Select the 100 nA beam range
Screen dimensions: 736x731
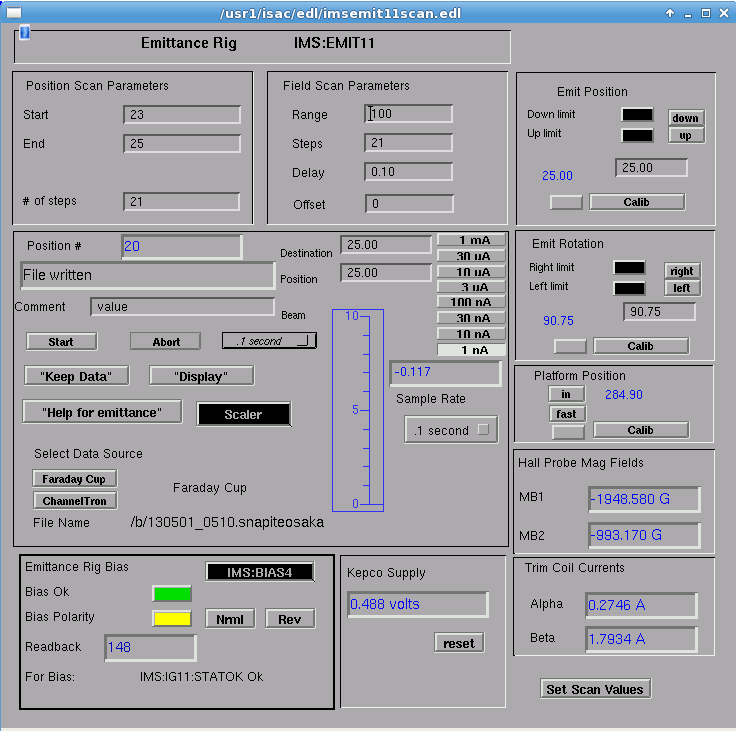471,302
